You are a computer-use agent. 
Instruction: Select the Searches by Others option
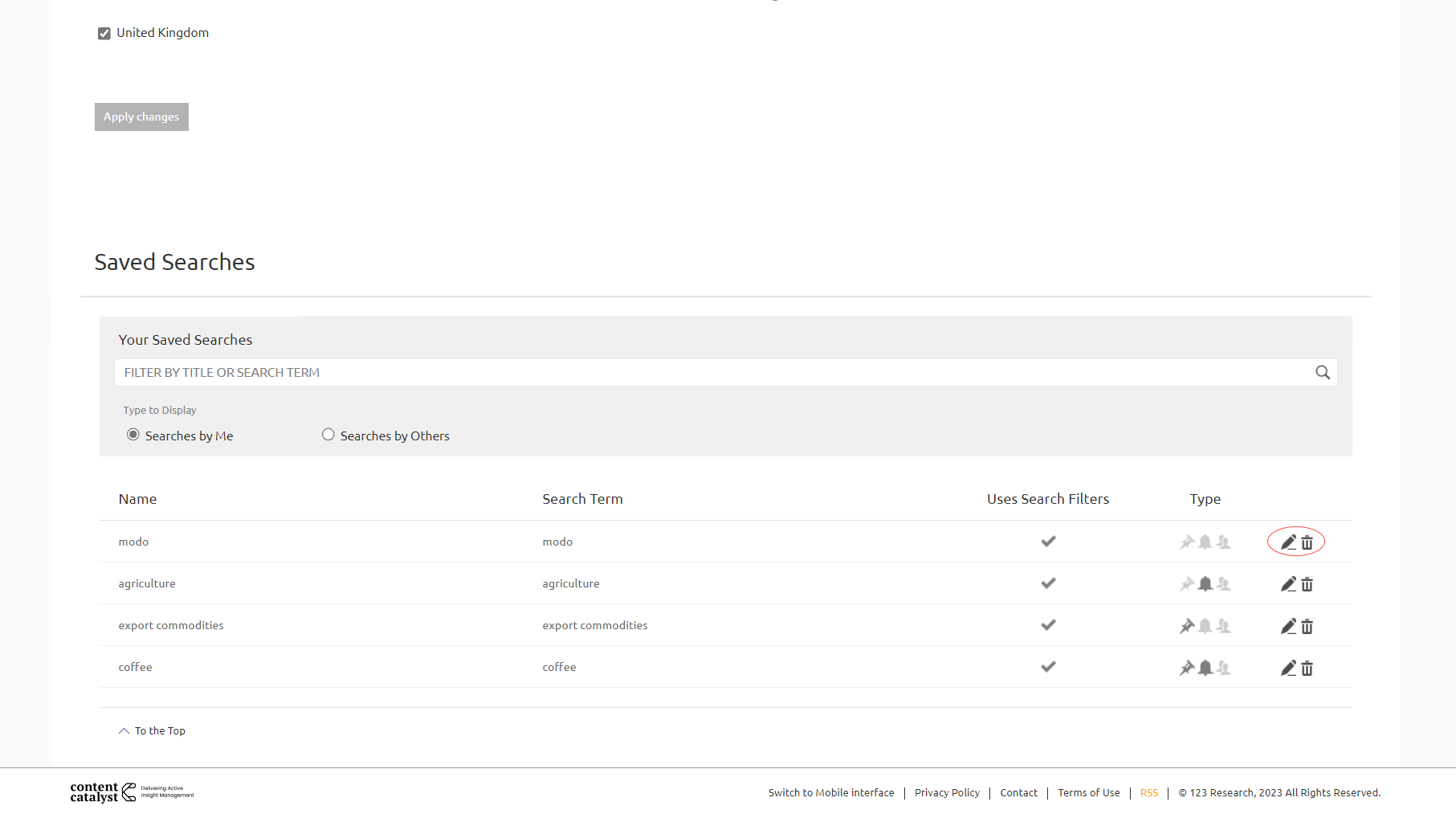click(328, 435)
